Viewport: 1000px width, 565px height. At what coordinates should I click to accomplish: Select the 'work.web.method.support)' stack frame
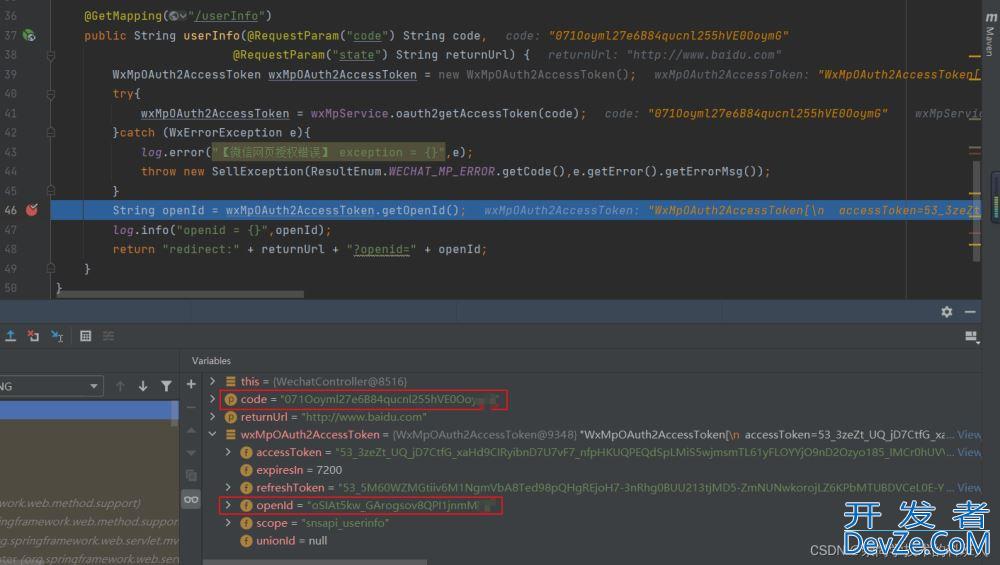tap(70, 503)
